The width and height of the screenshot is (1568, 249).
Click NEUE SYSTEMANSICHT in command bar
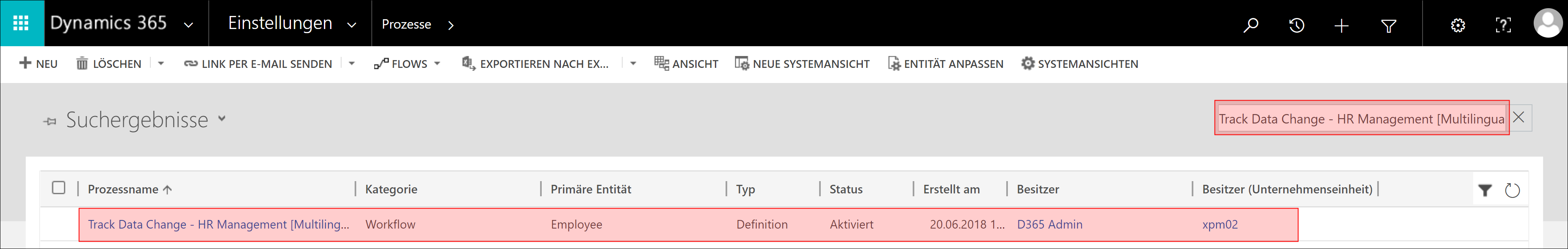coord(802,64)
